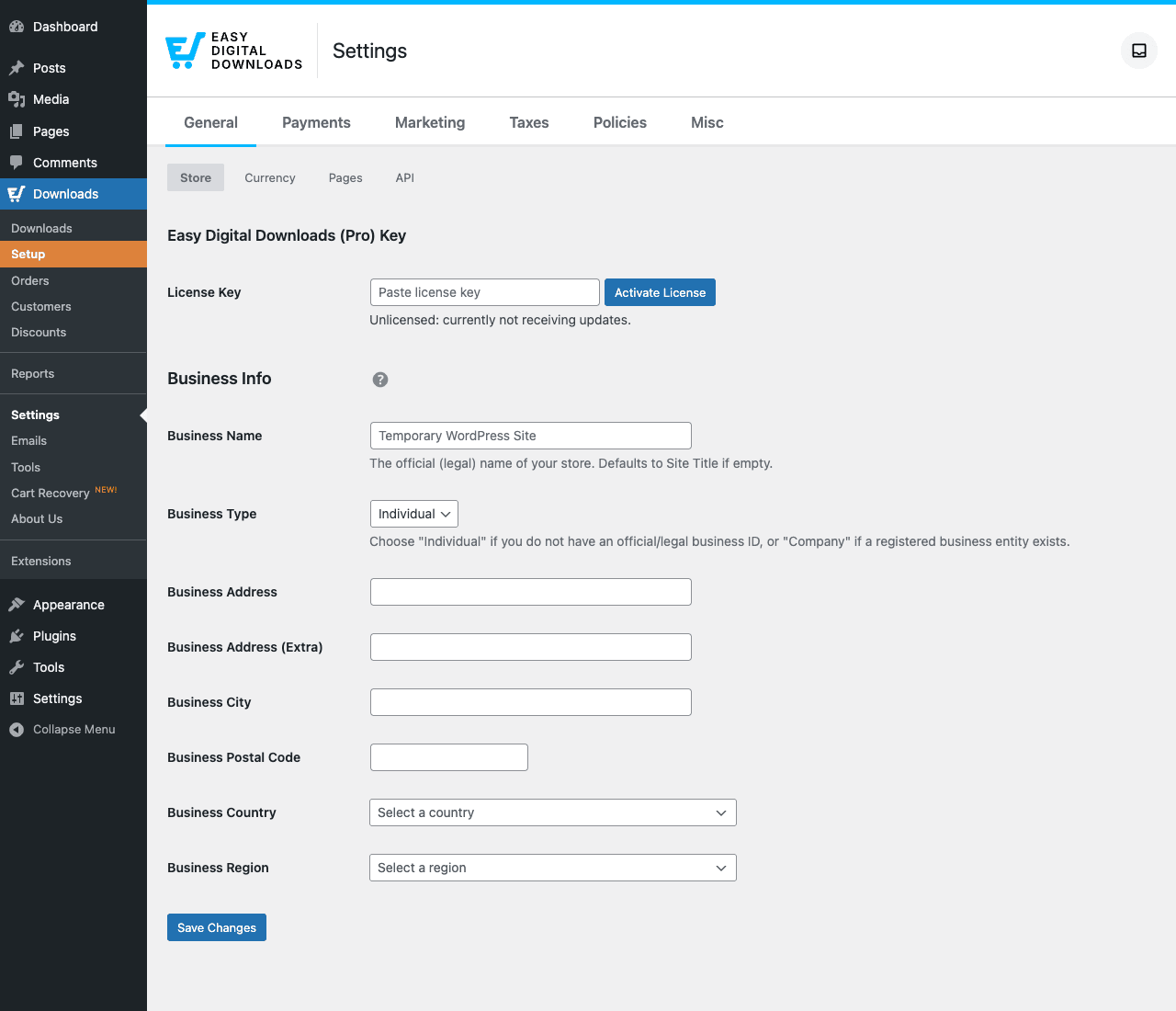This screenshot has height=1011, width=1176.
Task: Click the WordPress Settings sliders icon
Action: (x=17, y=699)
